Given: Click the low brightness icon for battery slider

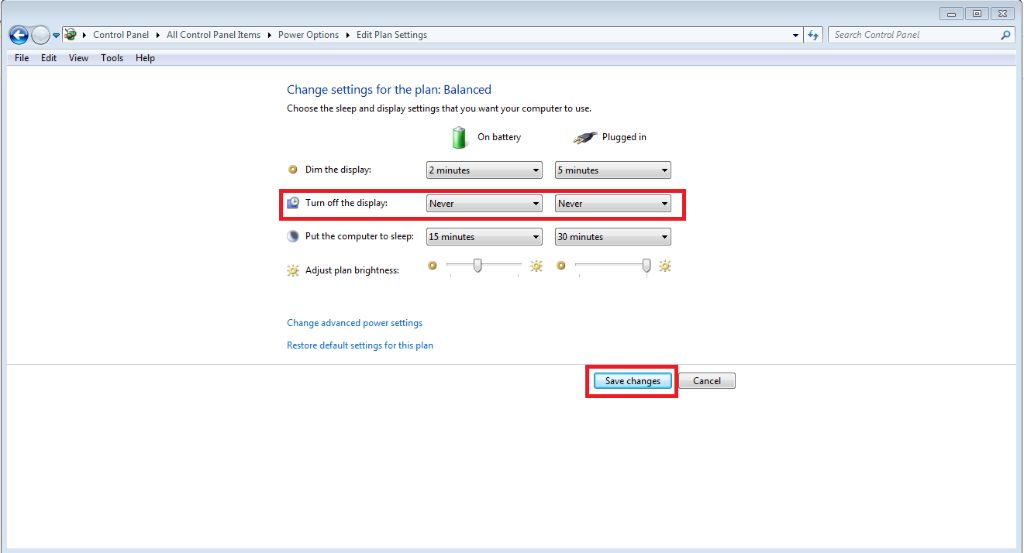Looking at the screenshot, I should pos(432,265).
